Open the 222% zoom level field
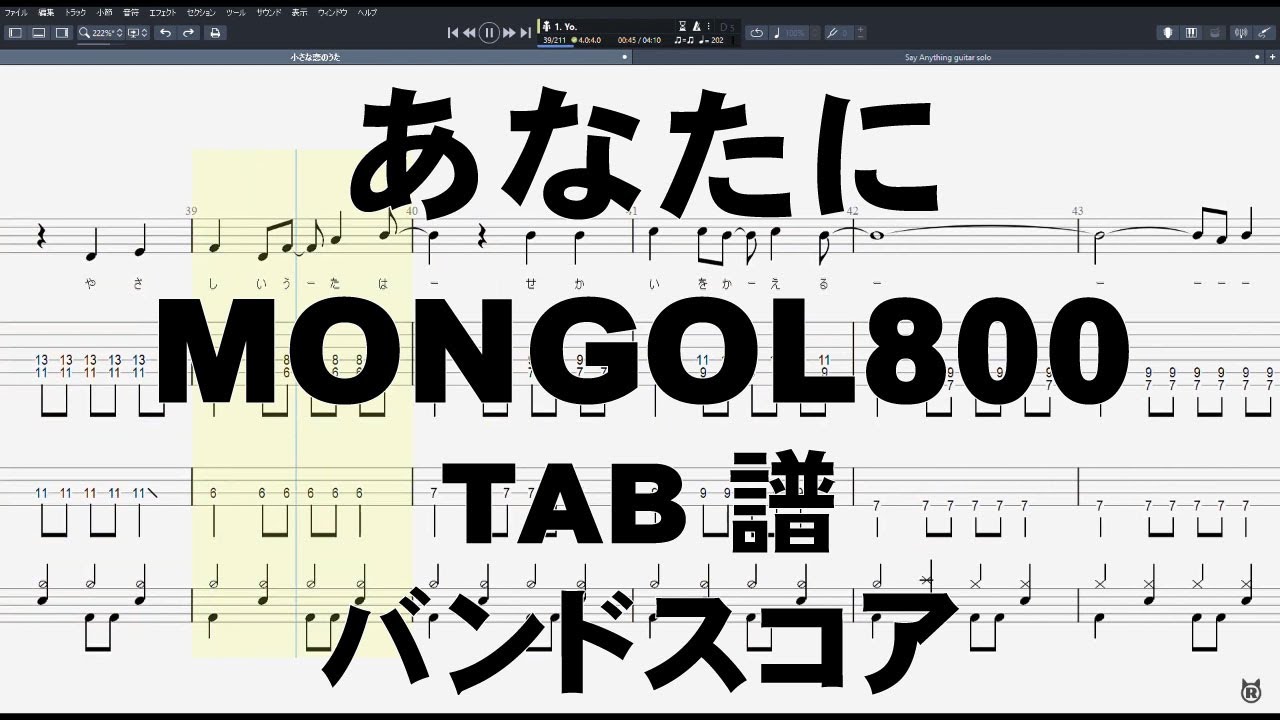1280x720 pixels. click(102, 33)
